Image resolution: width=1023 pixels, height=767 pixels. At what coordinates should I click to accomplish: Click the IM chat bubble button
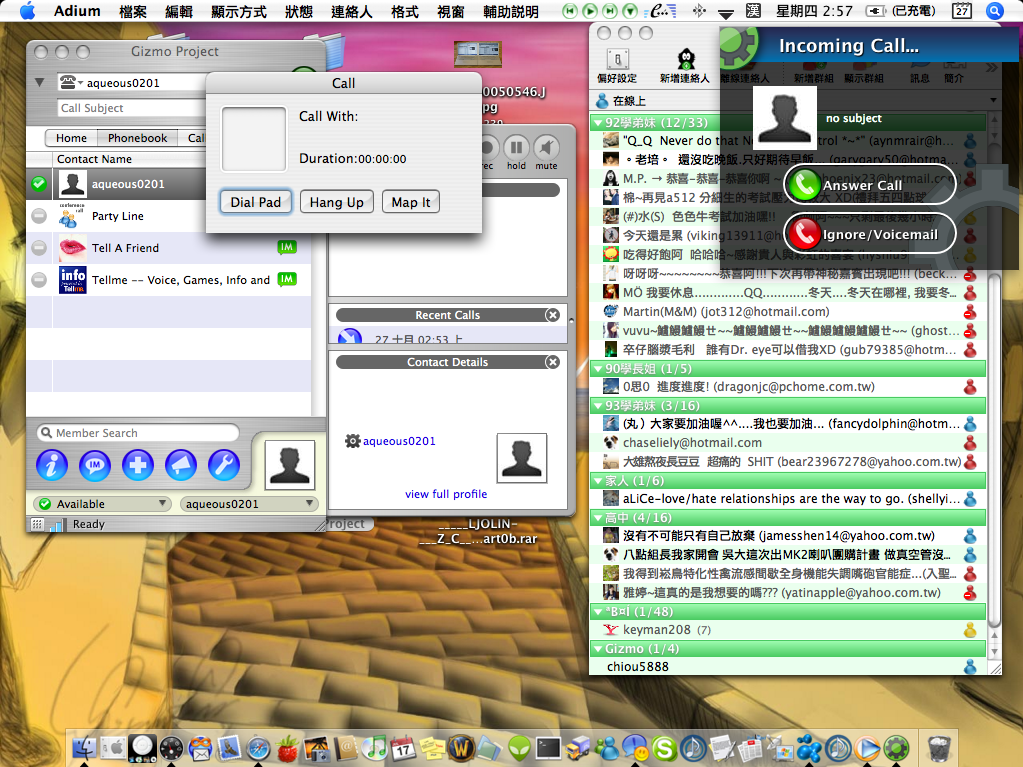[x=95, y=465]
